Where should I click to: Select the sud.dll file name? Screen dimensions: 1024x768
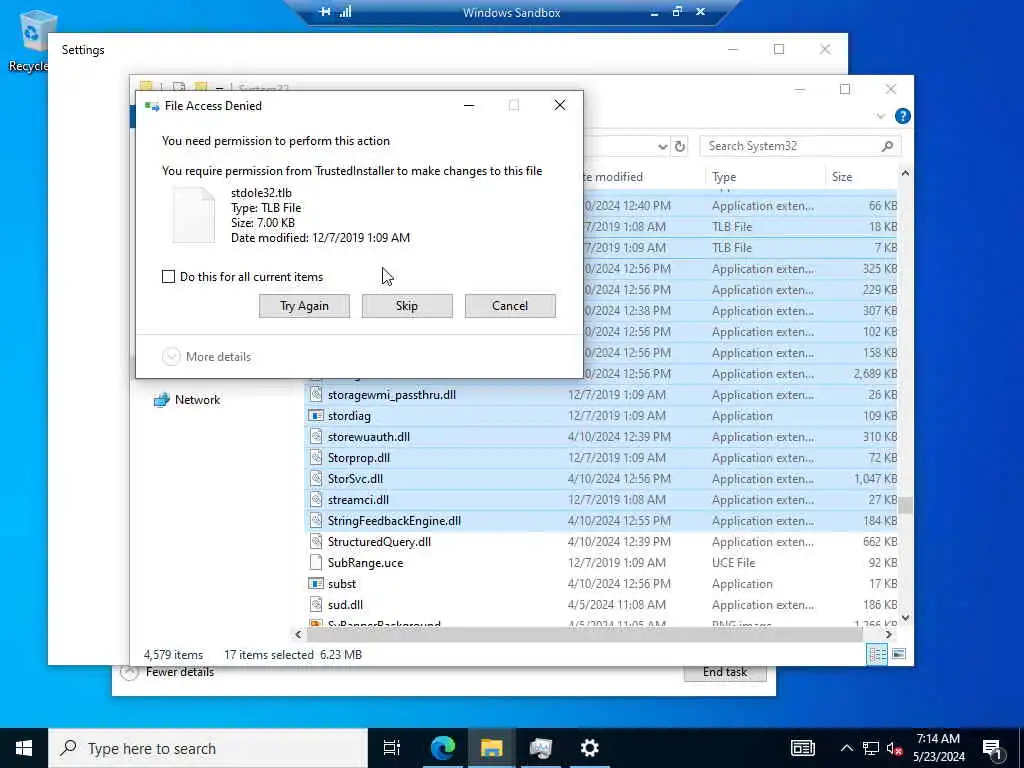(345, 605)
